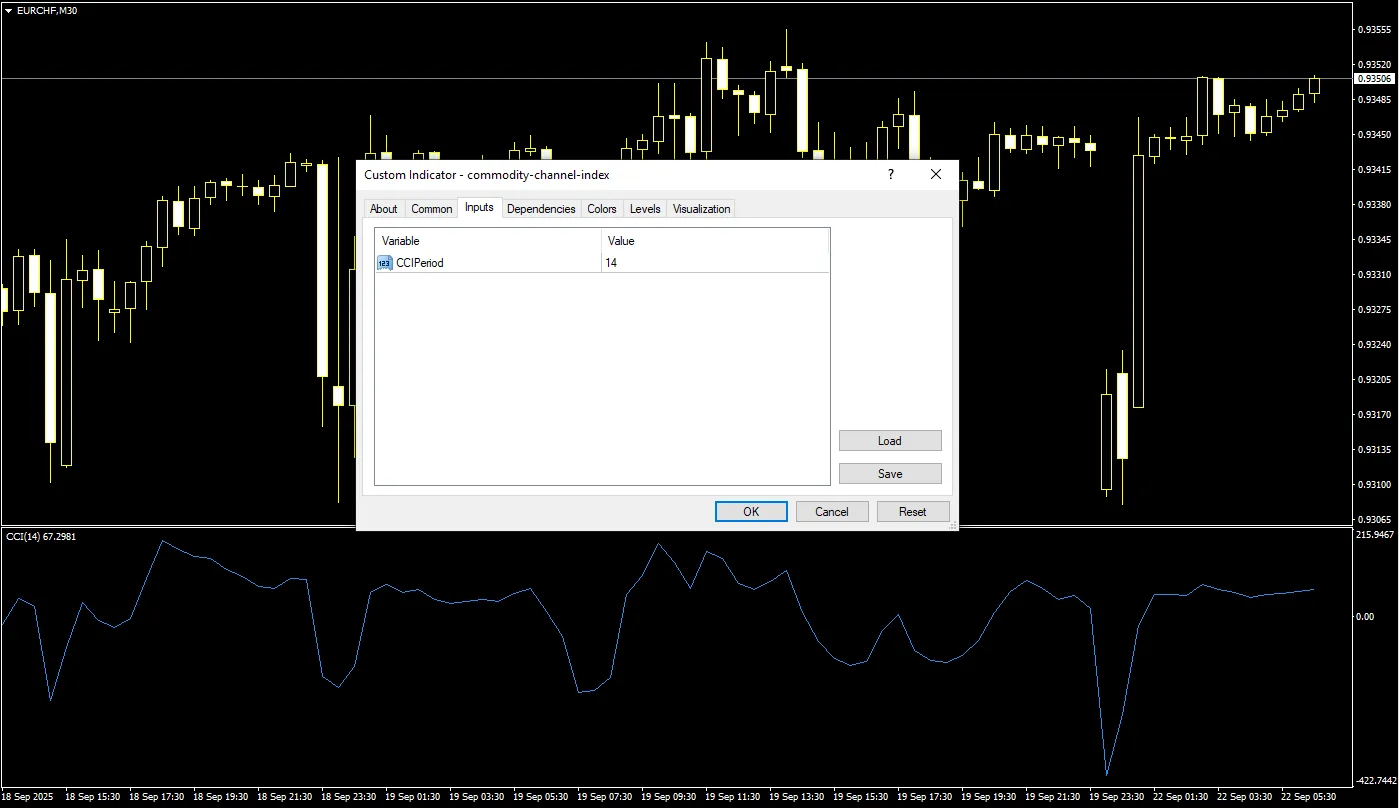This screenshot has width=1400, height=808.
Task: Click the Variable column header
Action: click(488, 241)
